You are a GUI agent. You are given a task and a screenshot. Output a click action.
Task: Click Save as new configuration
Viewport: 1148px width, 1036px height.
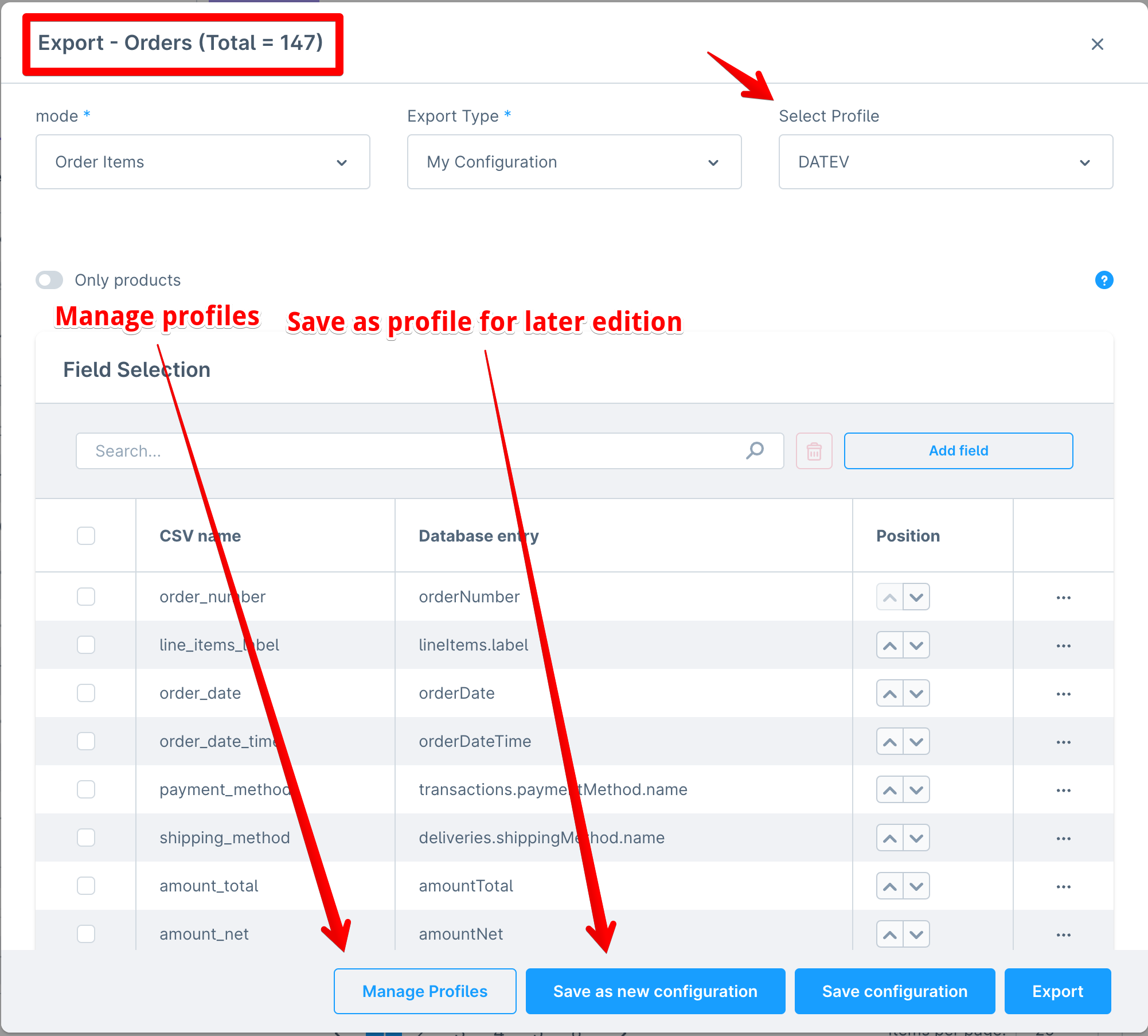click(x=655, y=991)
